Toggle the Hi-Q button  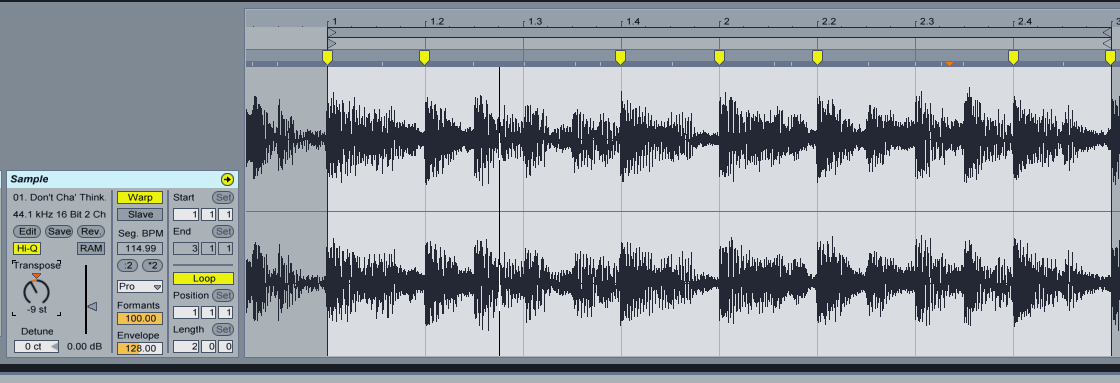tap(26, 249)
